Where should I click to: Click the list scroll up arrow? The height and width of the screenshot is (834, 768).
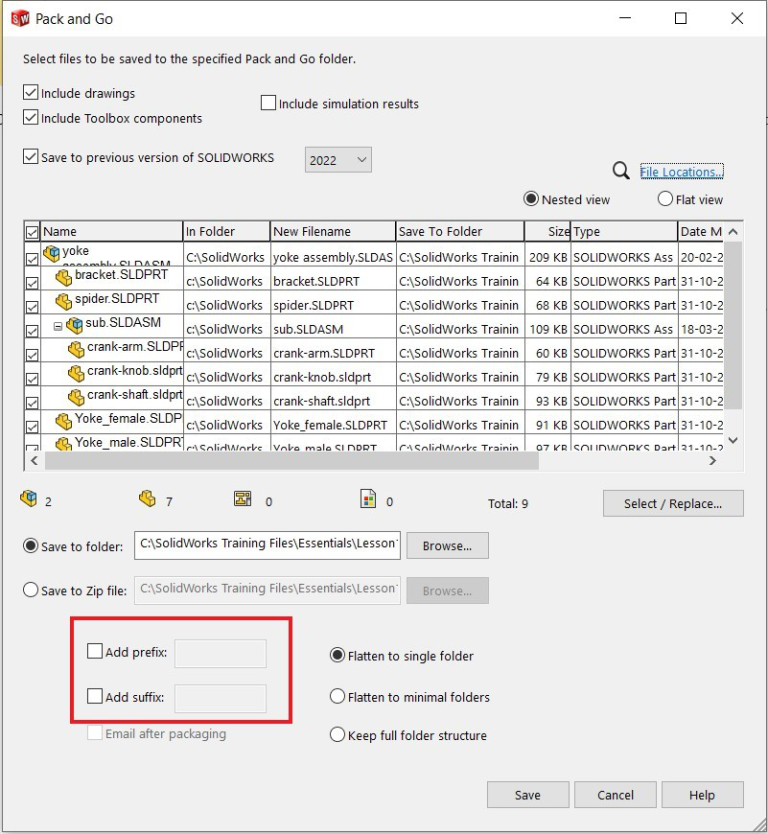(733, 231)
